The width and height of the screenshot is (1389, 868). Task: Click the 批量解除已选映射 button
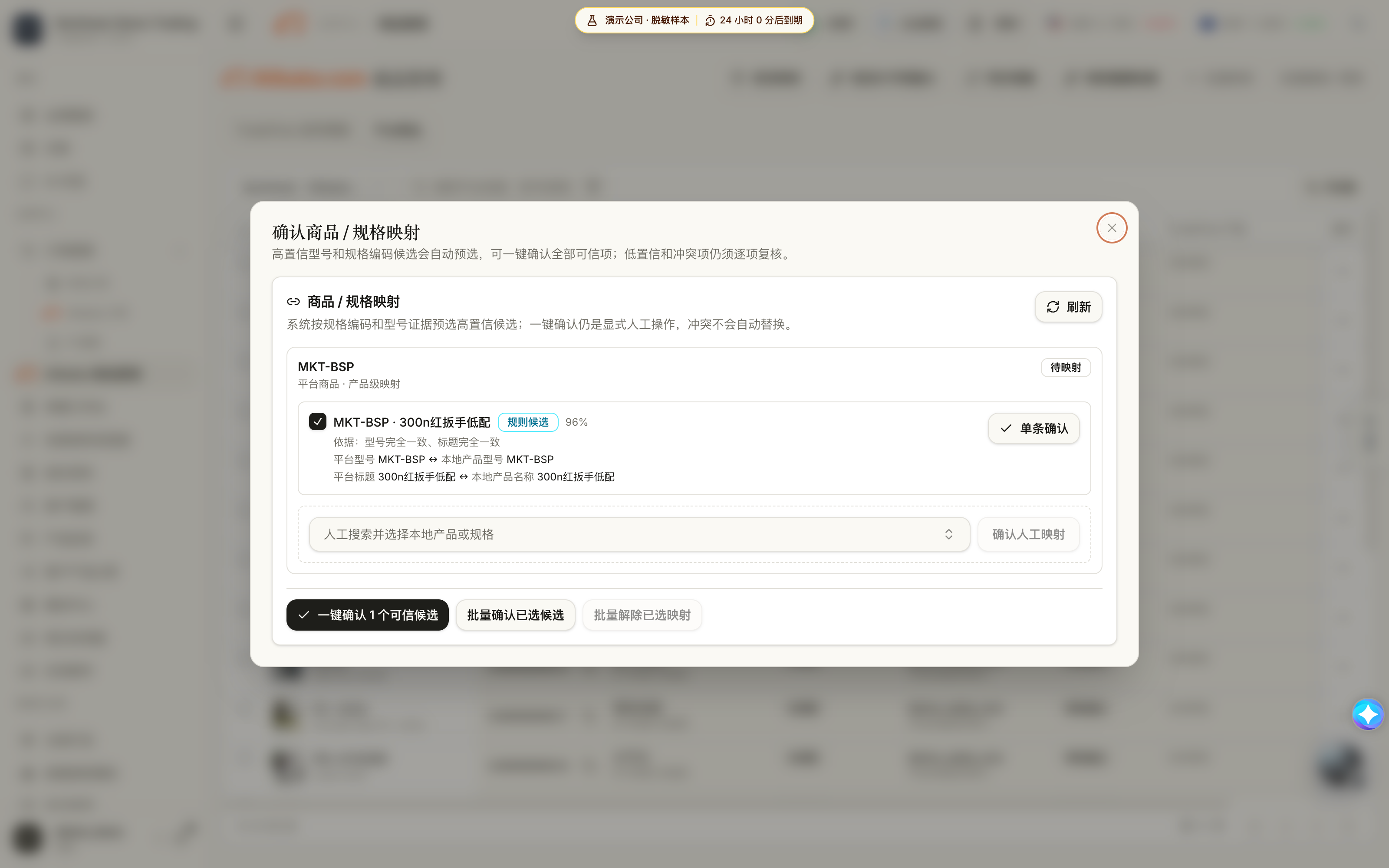(642, 615)
